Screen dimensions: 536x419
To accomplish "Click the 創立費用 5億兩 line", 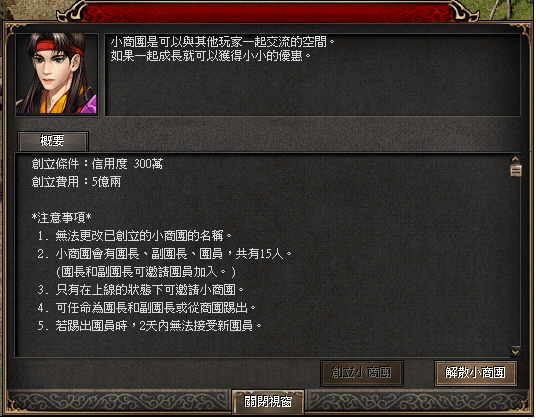I will coord(77,182).
